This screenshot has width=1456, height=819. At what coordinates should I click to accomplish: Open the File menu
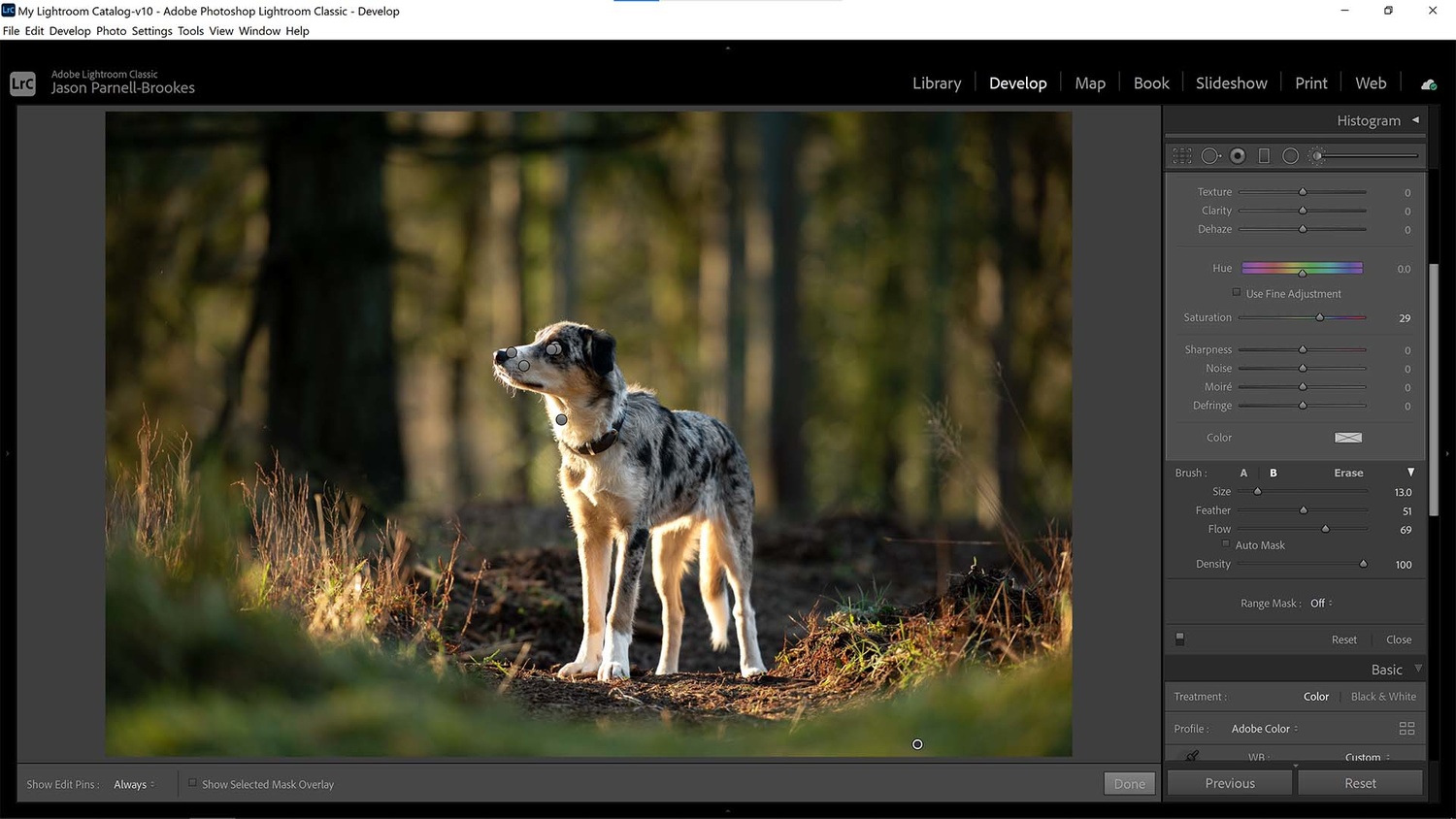pos(11,31)
